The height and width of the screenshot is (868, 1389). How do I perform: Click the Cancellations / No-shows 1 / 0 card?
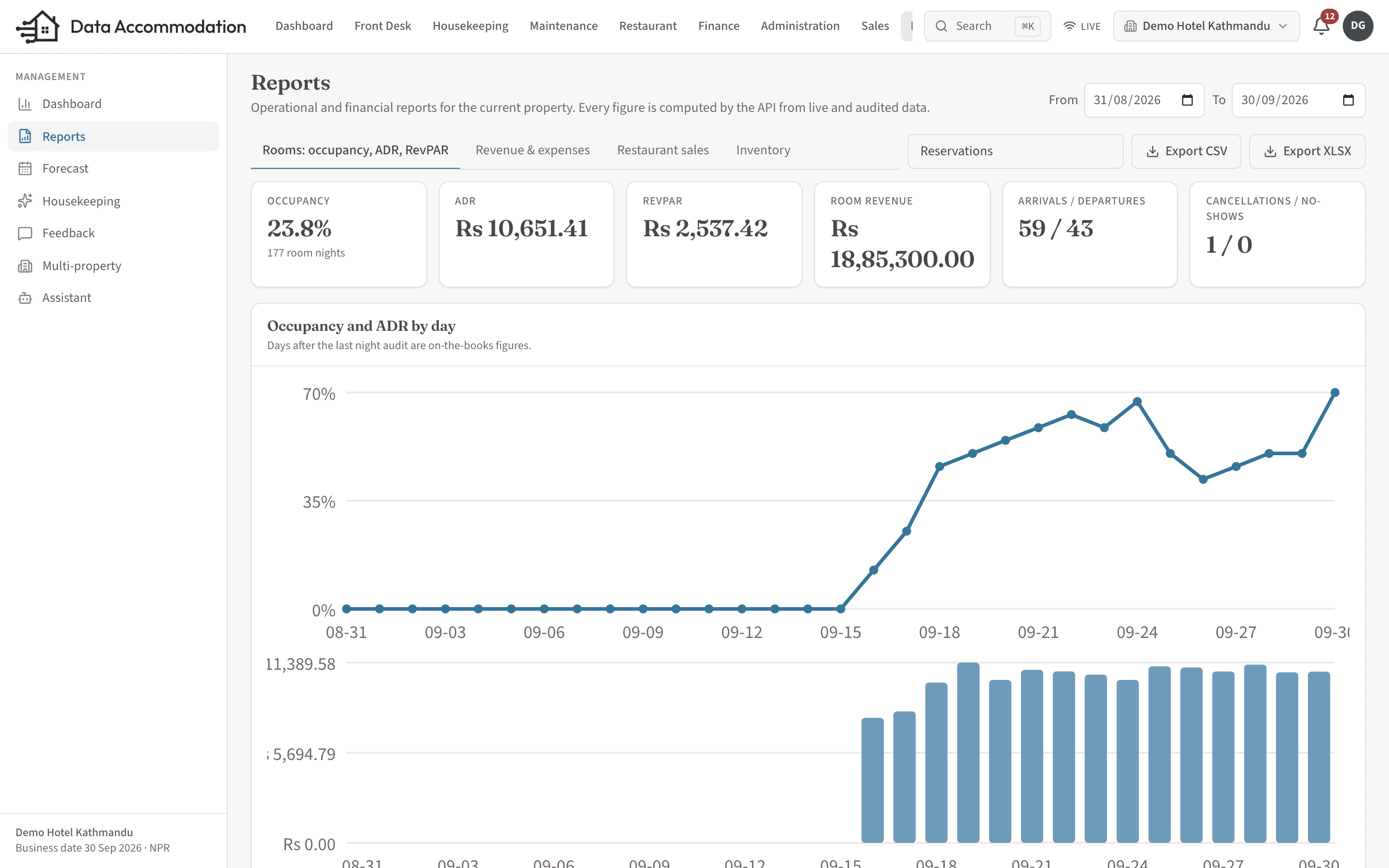[x=1277, y=234]
